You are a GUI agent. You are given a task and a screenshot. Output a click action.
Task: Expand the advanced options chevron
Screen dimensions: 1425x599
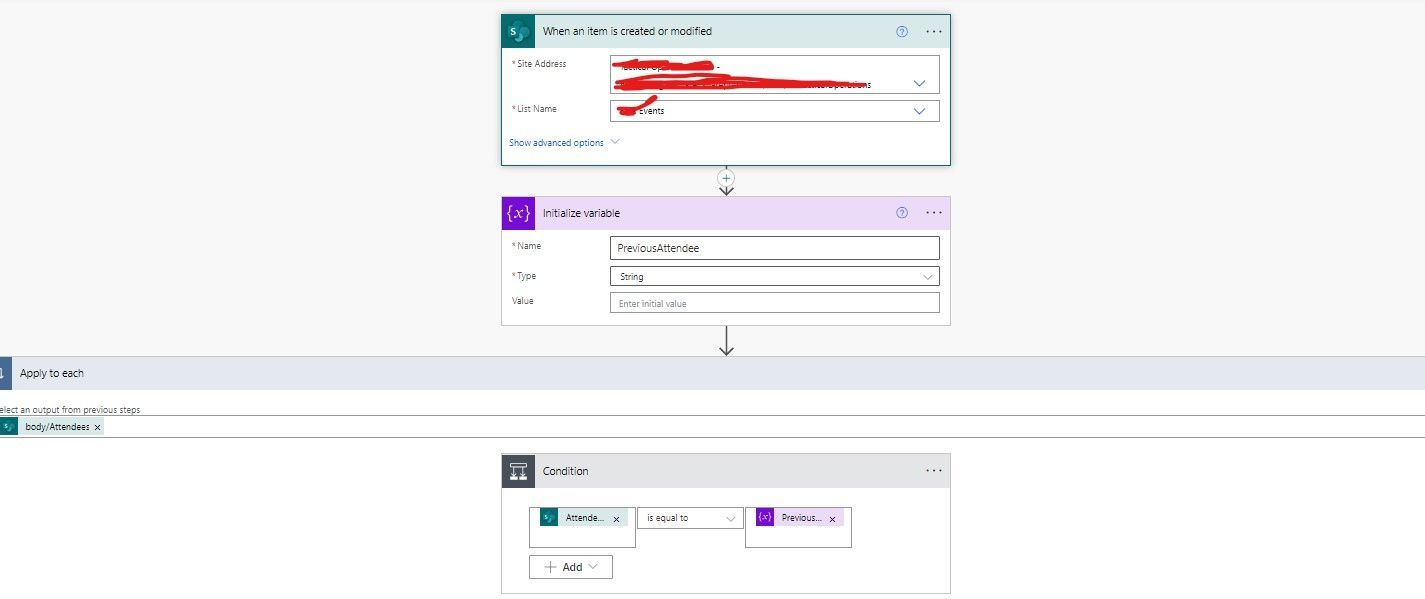pos(615,142)
